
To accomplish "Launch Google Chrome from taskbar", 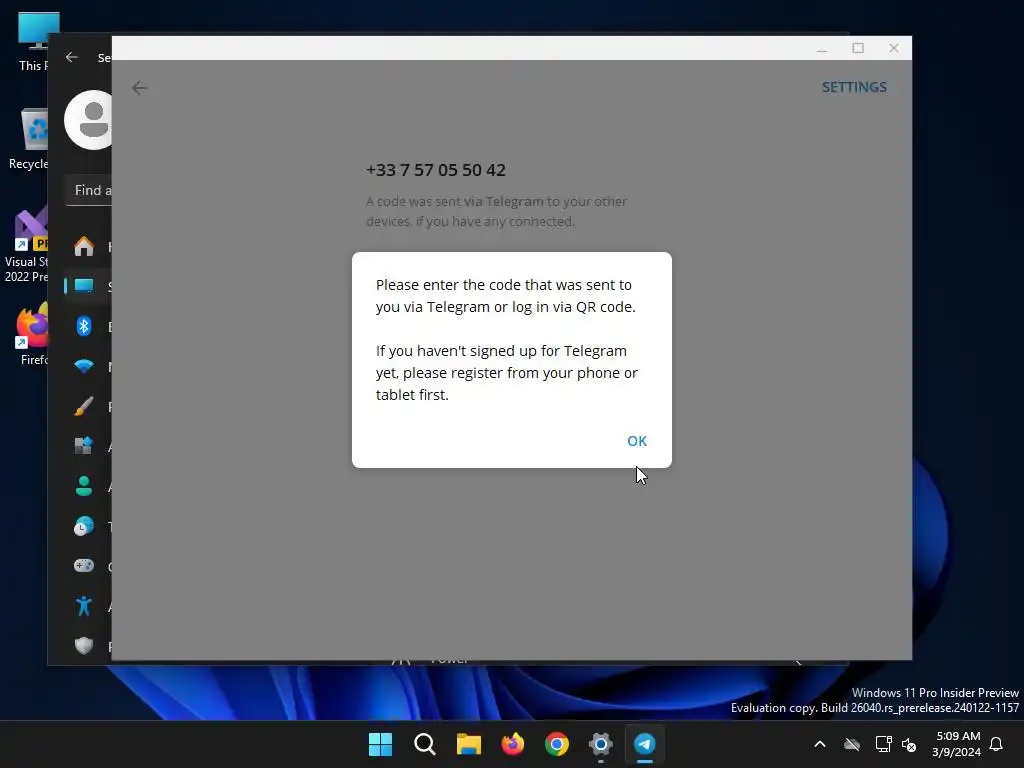I will click(556, 744).
